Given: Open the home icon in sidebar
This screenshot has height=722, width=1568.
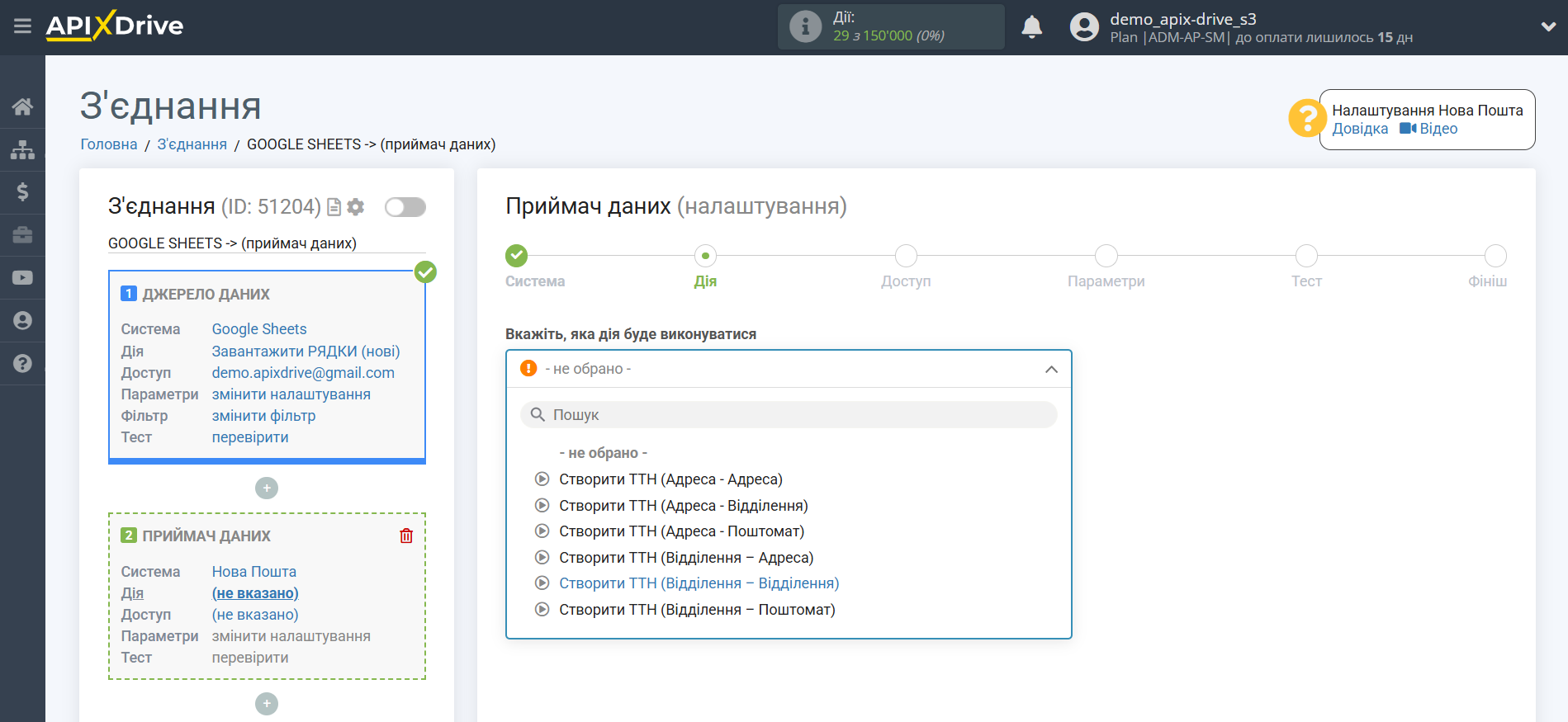Looking at the screenshot, I should (22, 106).
